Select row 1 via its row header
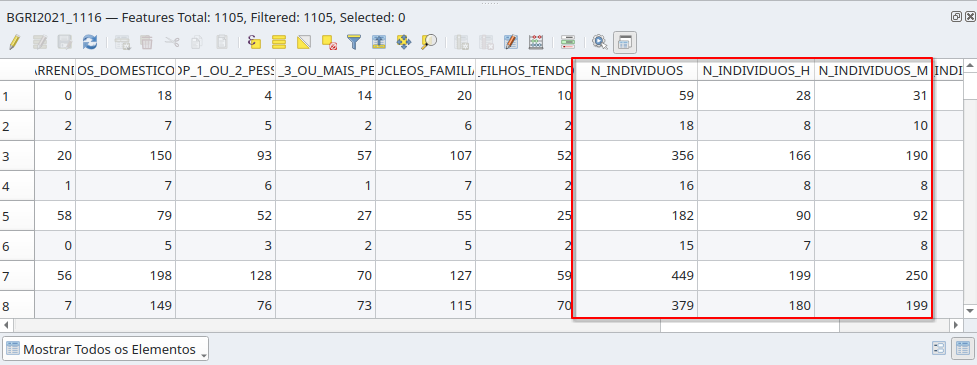977x365 pixels. [x=17, y=97]
